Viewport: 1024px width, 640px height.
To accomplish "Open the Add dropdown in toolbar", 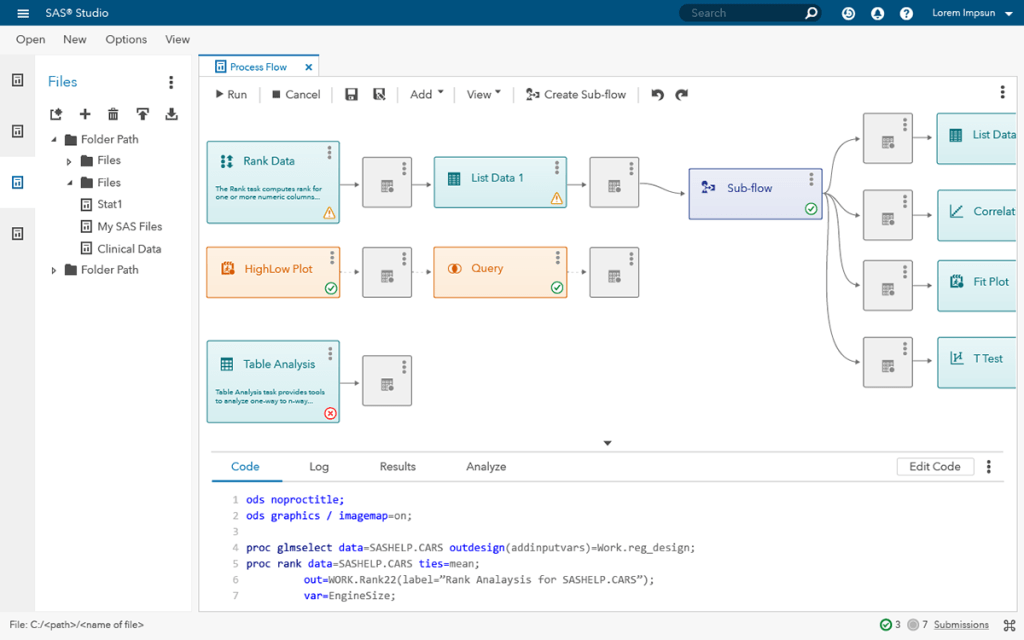I will coord(426,94).
